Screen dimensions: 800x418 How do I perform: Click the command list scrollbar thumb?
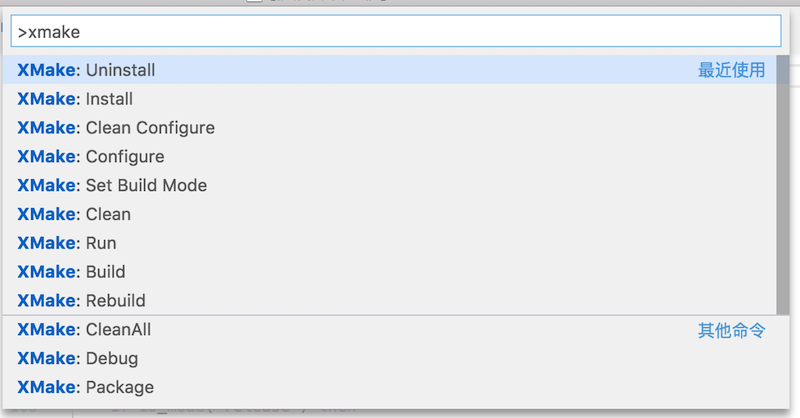click(x=783, y=185)
